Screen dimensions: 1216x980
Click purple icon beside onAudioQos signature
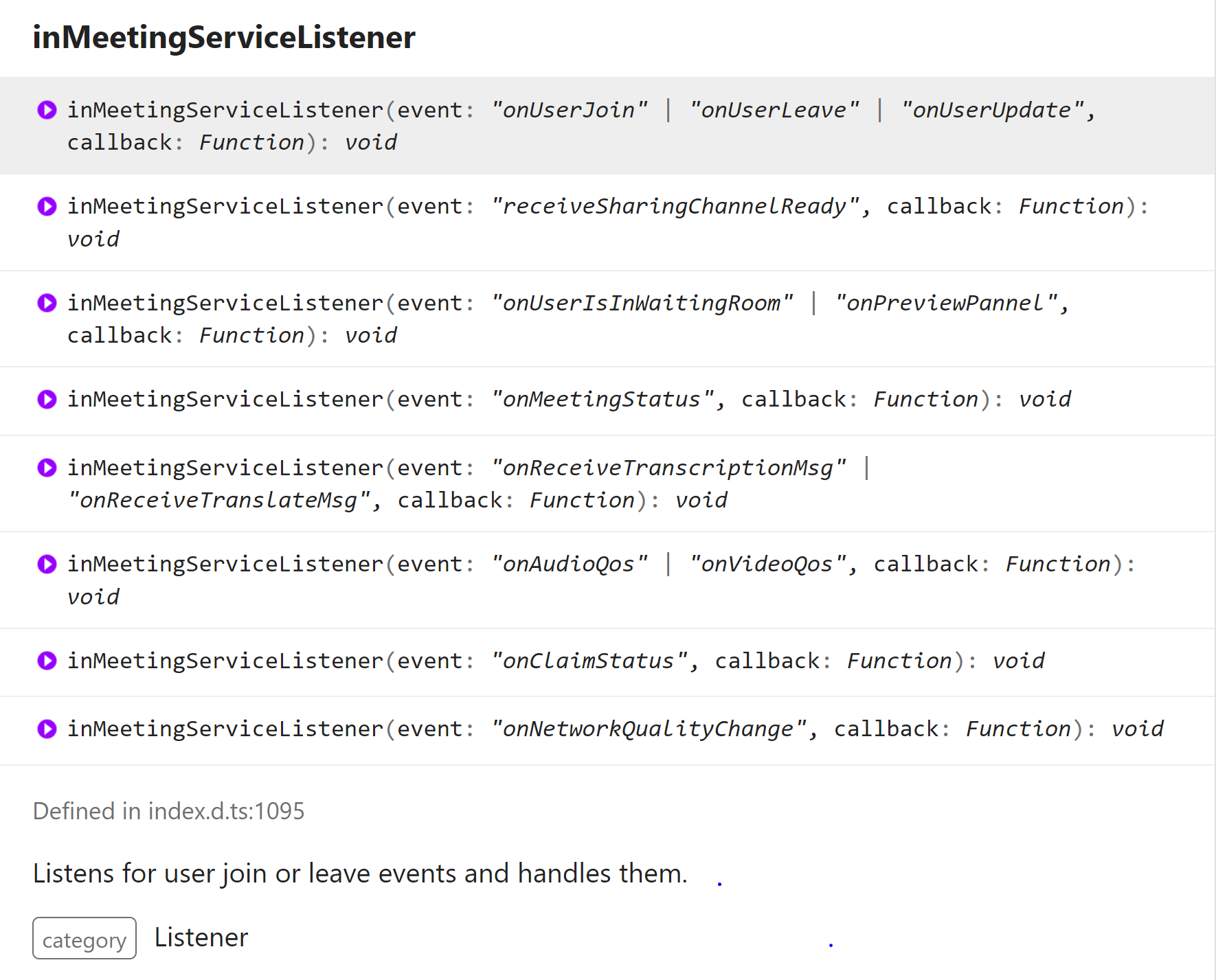click(x=47, y=564)
